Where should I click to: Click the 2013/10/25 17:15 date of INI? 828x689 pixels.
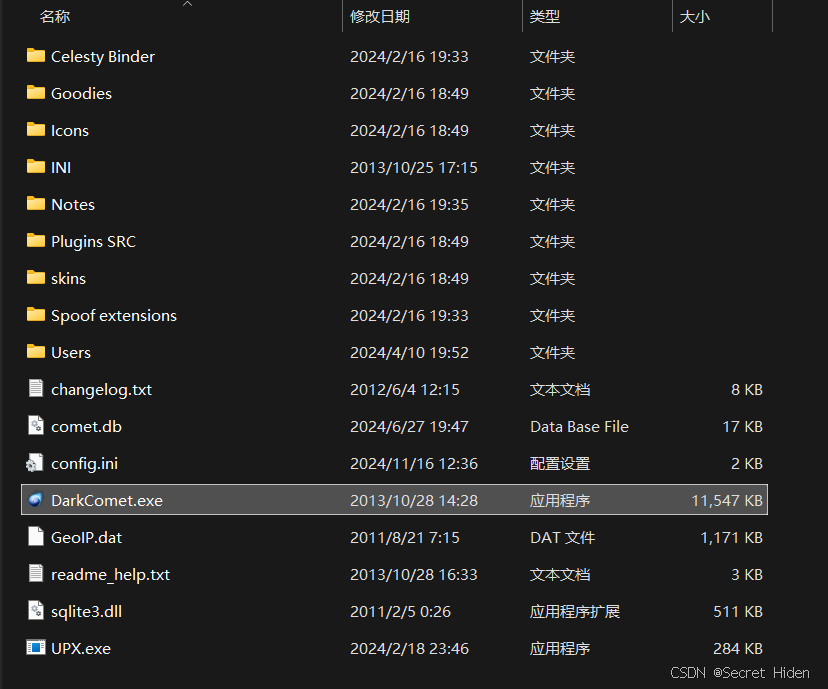[413, 167]
